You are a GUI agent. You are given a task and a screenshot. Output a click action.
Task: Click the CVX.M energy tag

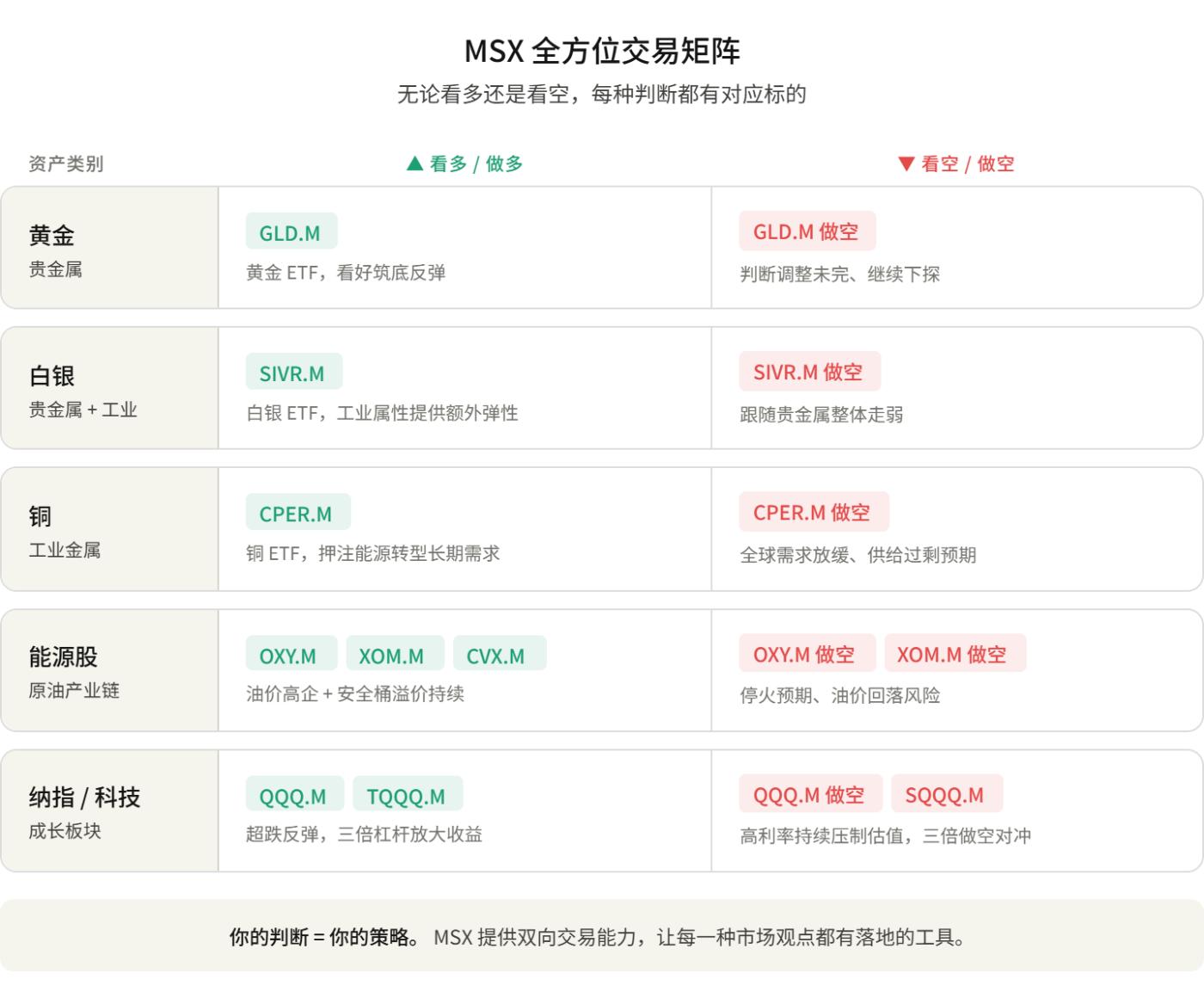pos(496,655)
